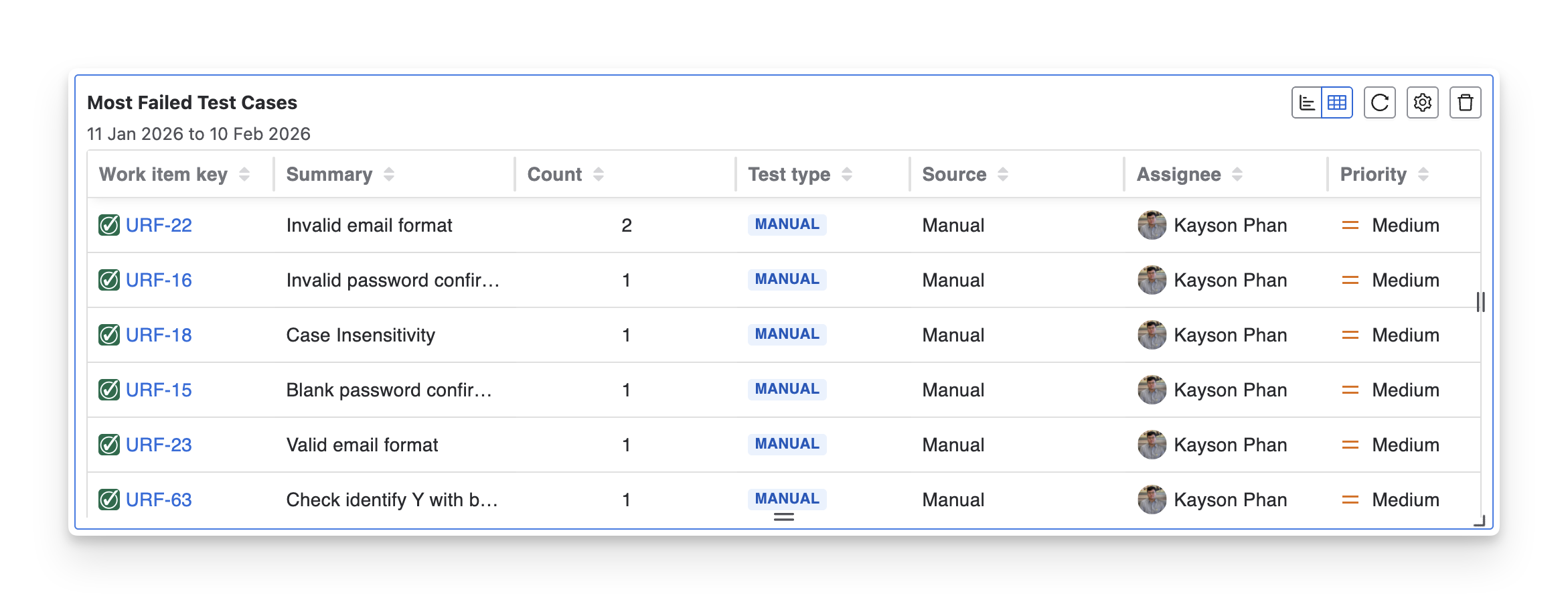
Task: Sort table by Count column
Action: [x=599, y=174]
